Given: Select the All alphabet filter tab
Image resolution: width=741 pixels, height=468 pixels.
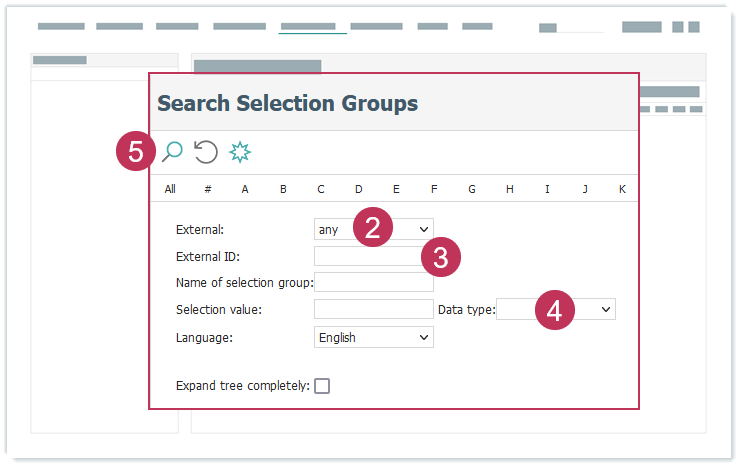Looking at the screenshot, I should coord(170,189).
